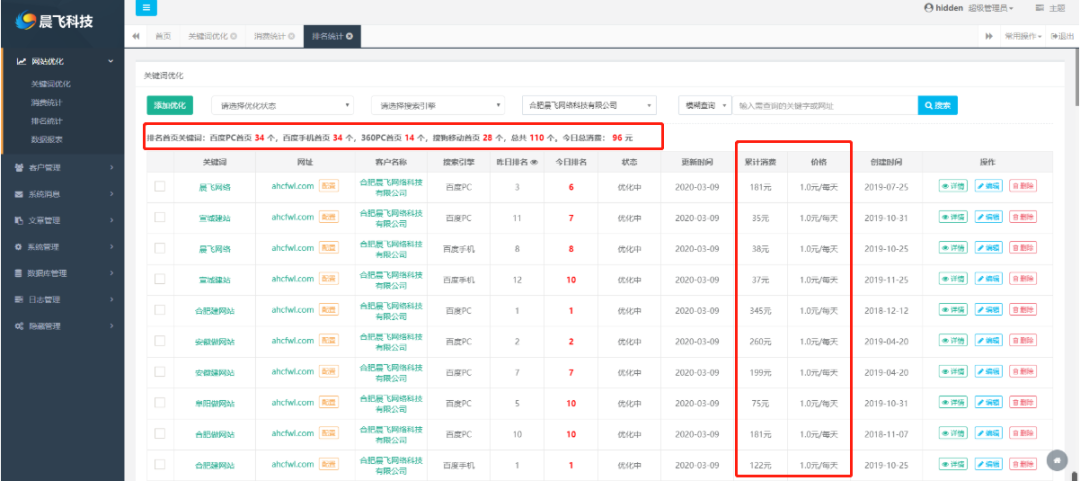Click the floating home icon at bottom right
This screenshot has height=481, width=1080.
point(1057,460)
